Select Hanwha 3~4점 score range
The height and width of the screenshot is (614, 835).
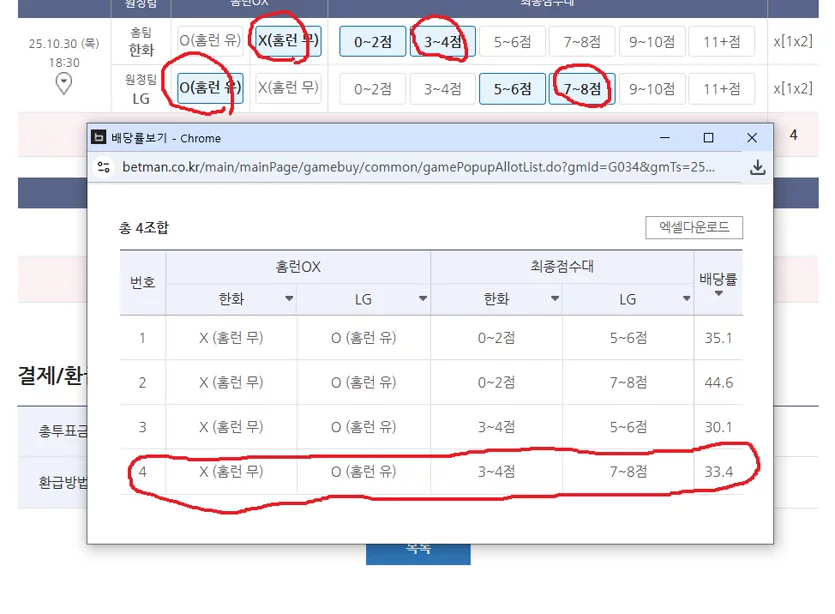(443, 42)
